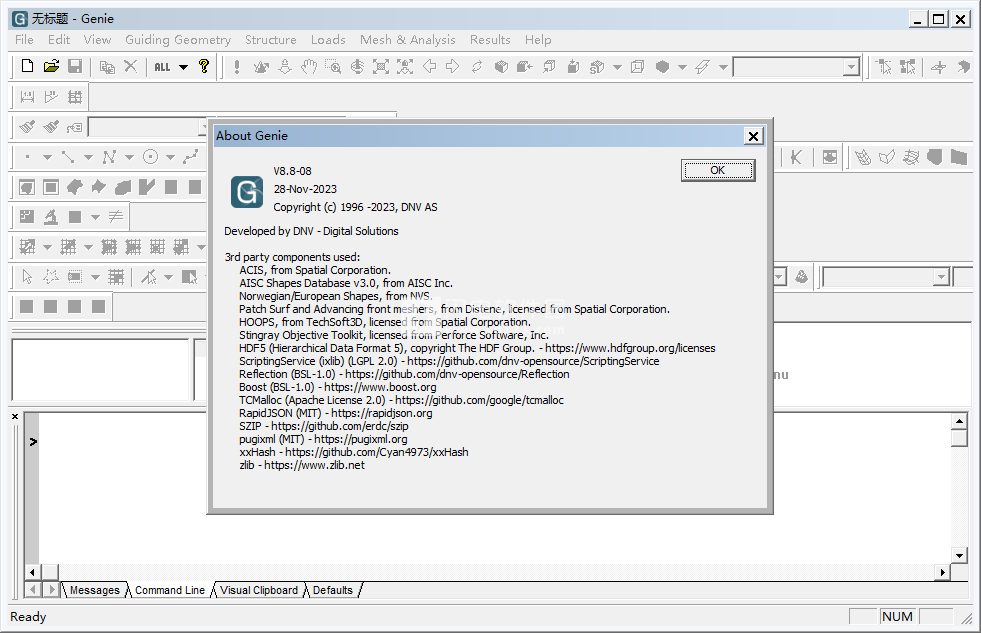Select the guide line tool
Viewport: 981px width, 633px height.
[68, 157]
